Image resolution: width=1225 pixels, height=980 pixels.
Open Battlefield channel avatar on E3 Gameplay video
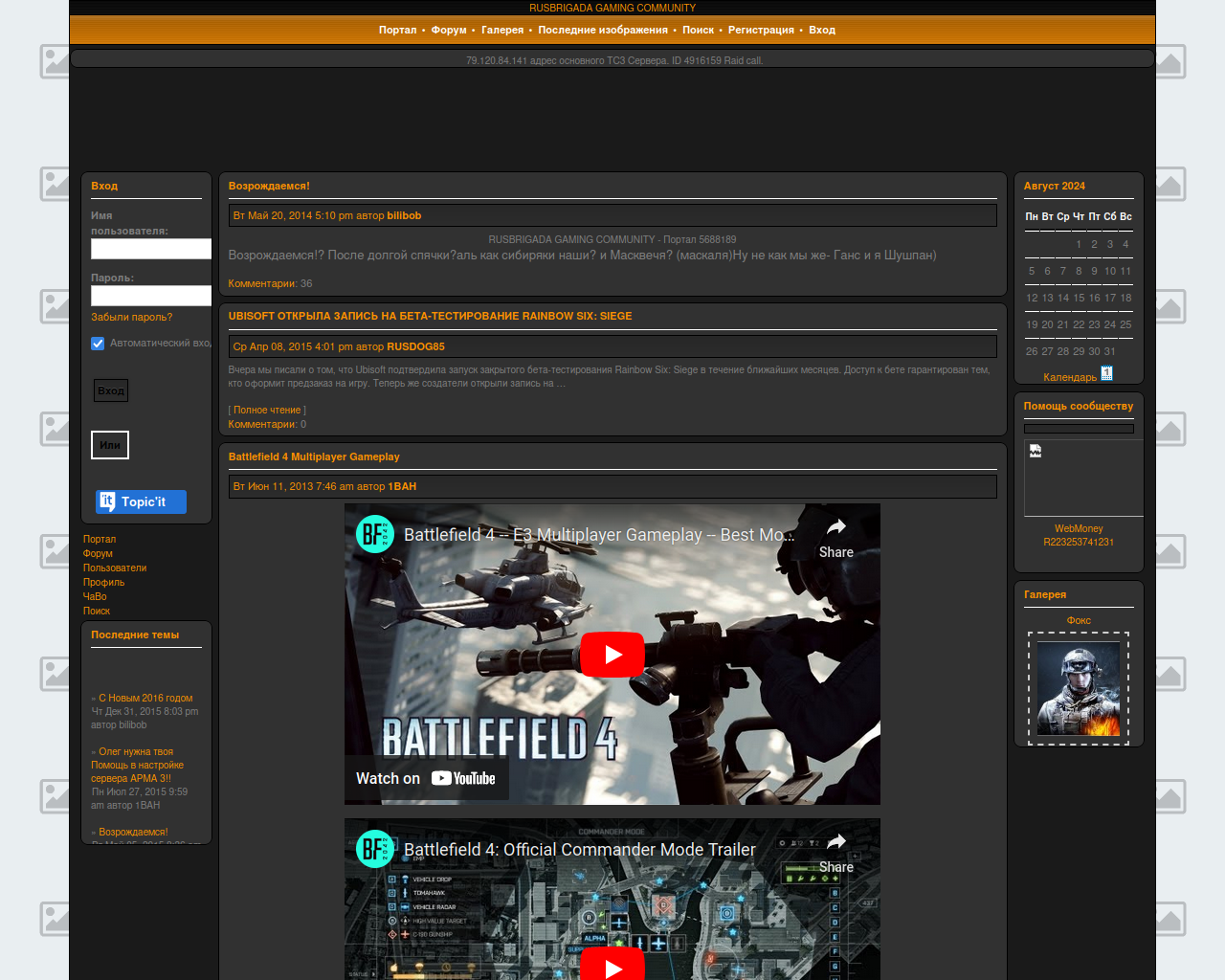[375, 534]
